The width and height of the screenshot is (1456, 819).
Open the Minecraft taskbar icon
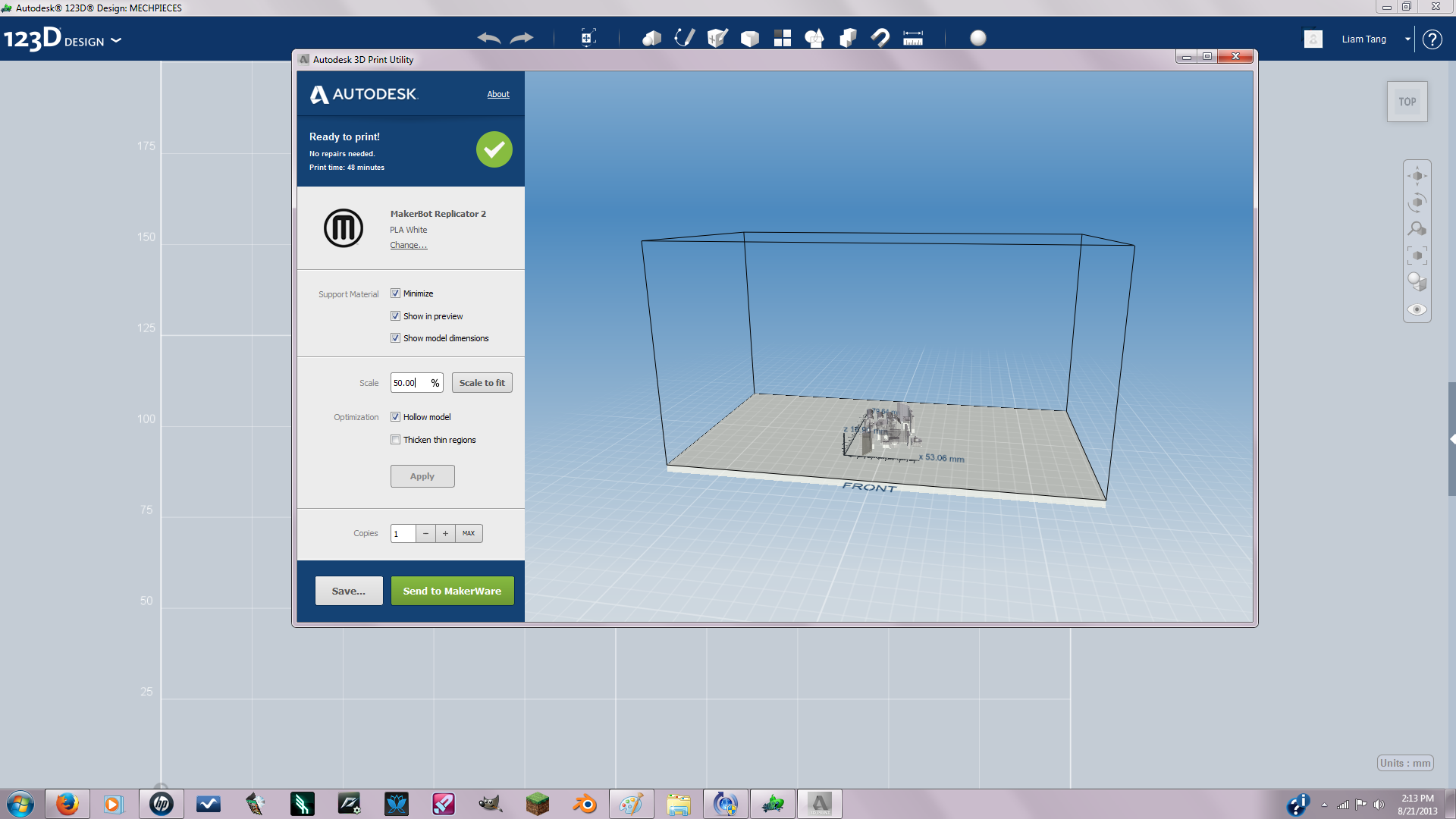coord(537,804)
